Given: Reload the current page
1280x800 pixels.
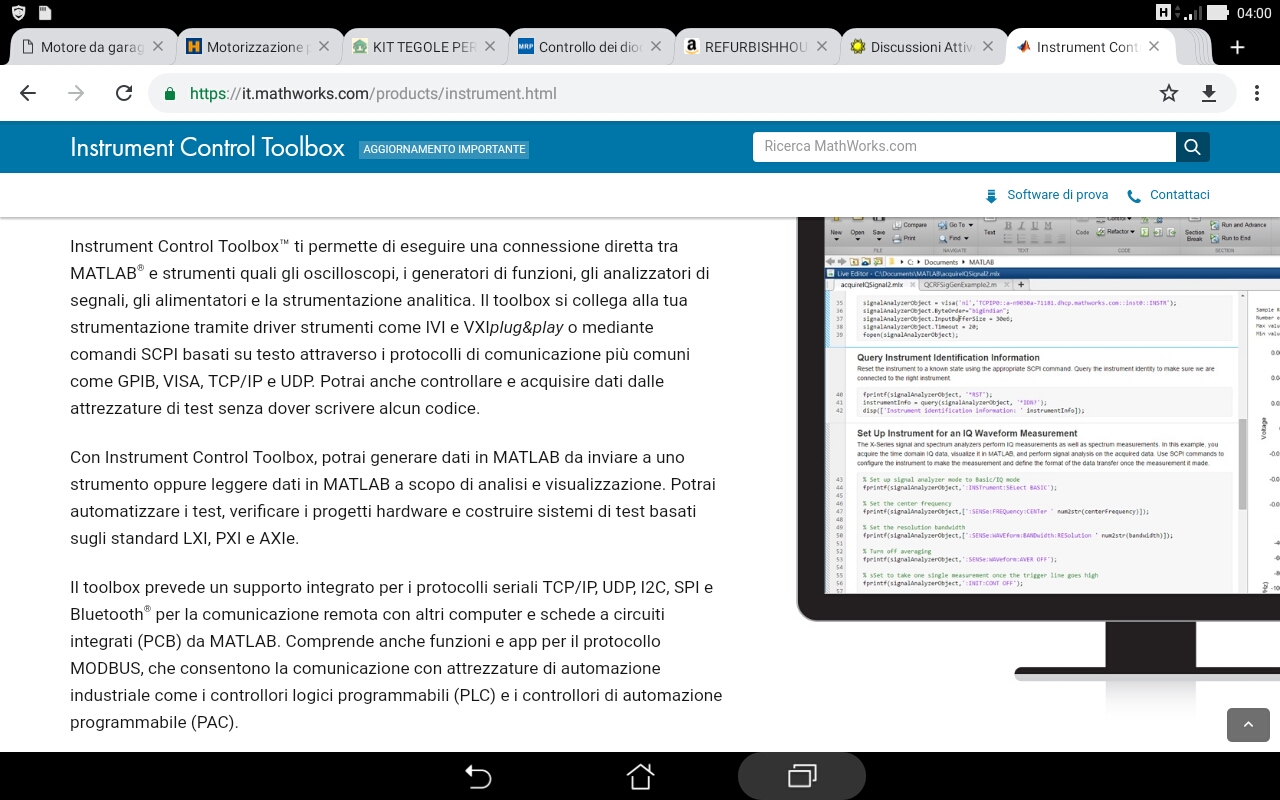Looking at the screenshot, I should [124, 93].
